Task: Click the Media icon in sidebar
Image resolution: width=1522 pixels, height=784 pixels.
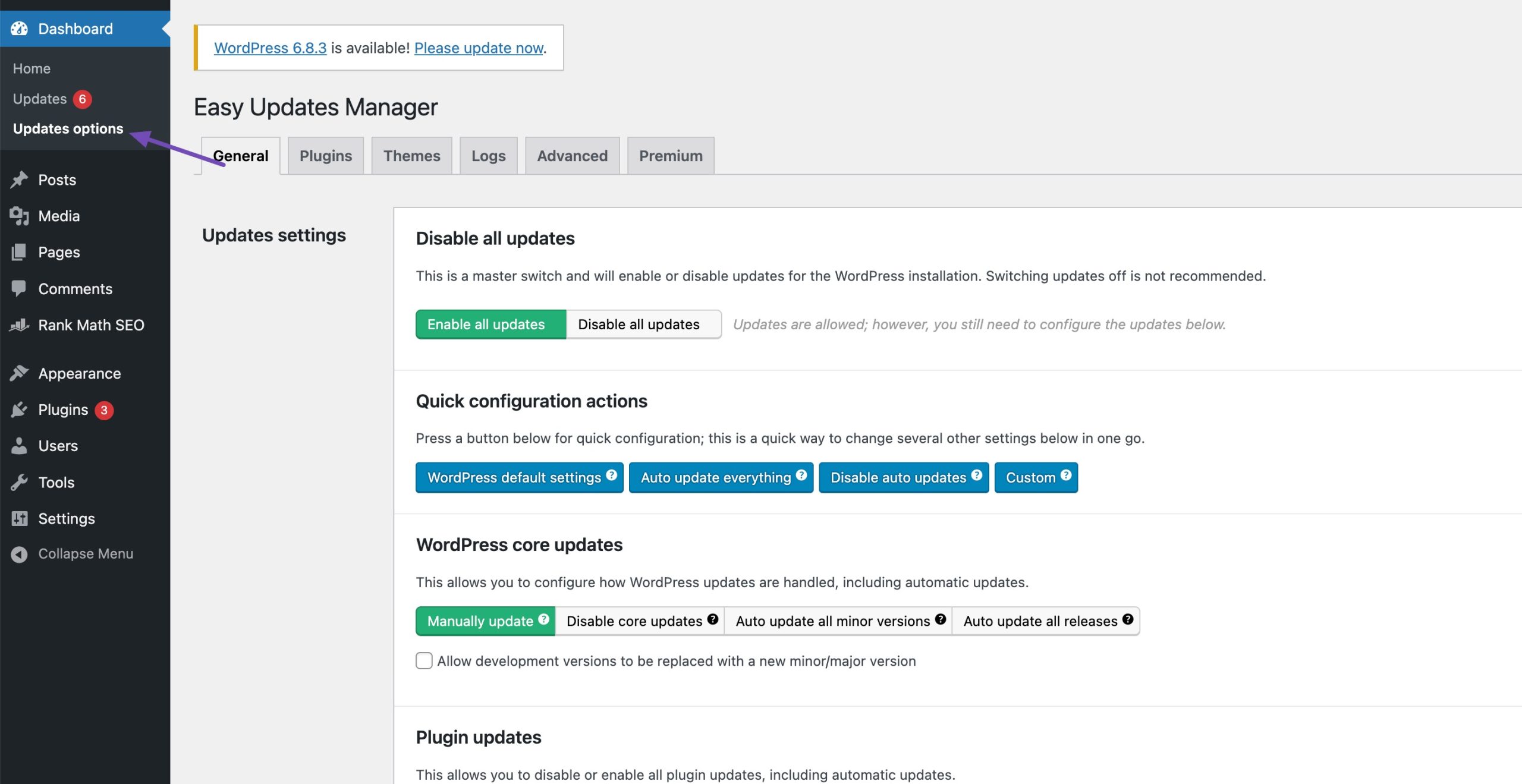Action: (x=19, y=216)
